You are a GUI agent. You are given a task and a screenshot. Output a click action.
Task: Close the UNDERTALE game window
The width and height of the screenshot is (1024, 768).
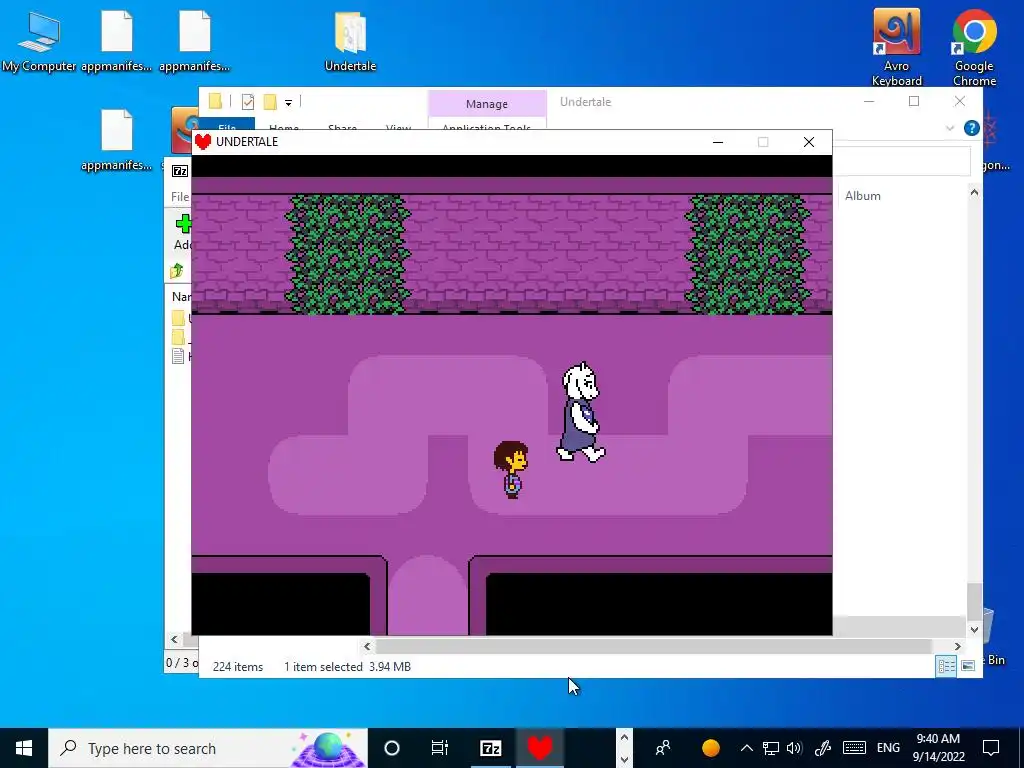pyautogui.click(x=808, y=142)
